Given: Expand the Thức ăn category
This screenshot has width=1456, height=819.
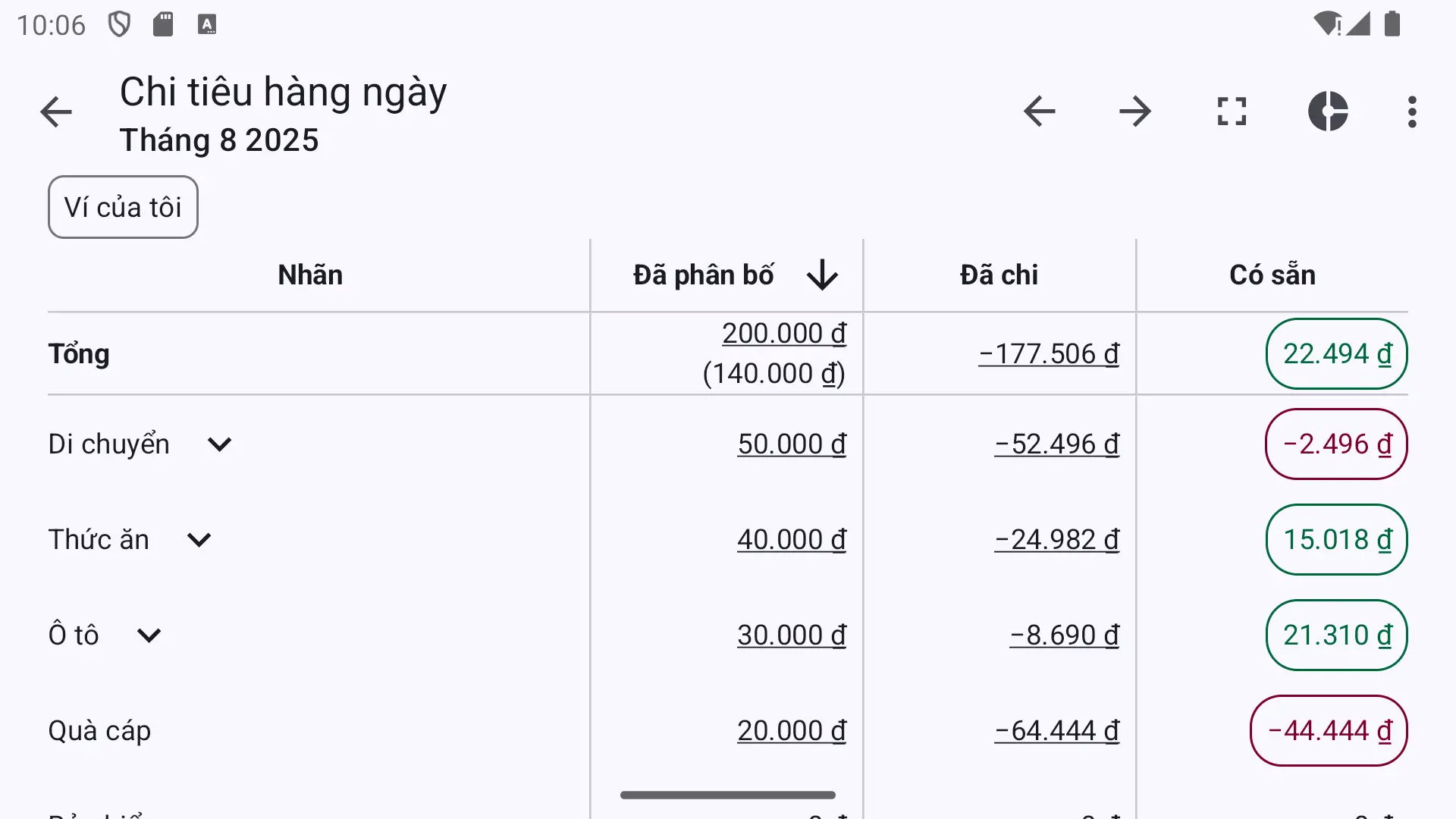Looking at the screenshot, I should [199, 540].
